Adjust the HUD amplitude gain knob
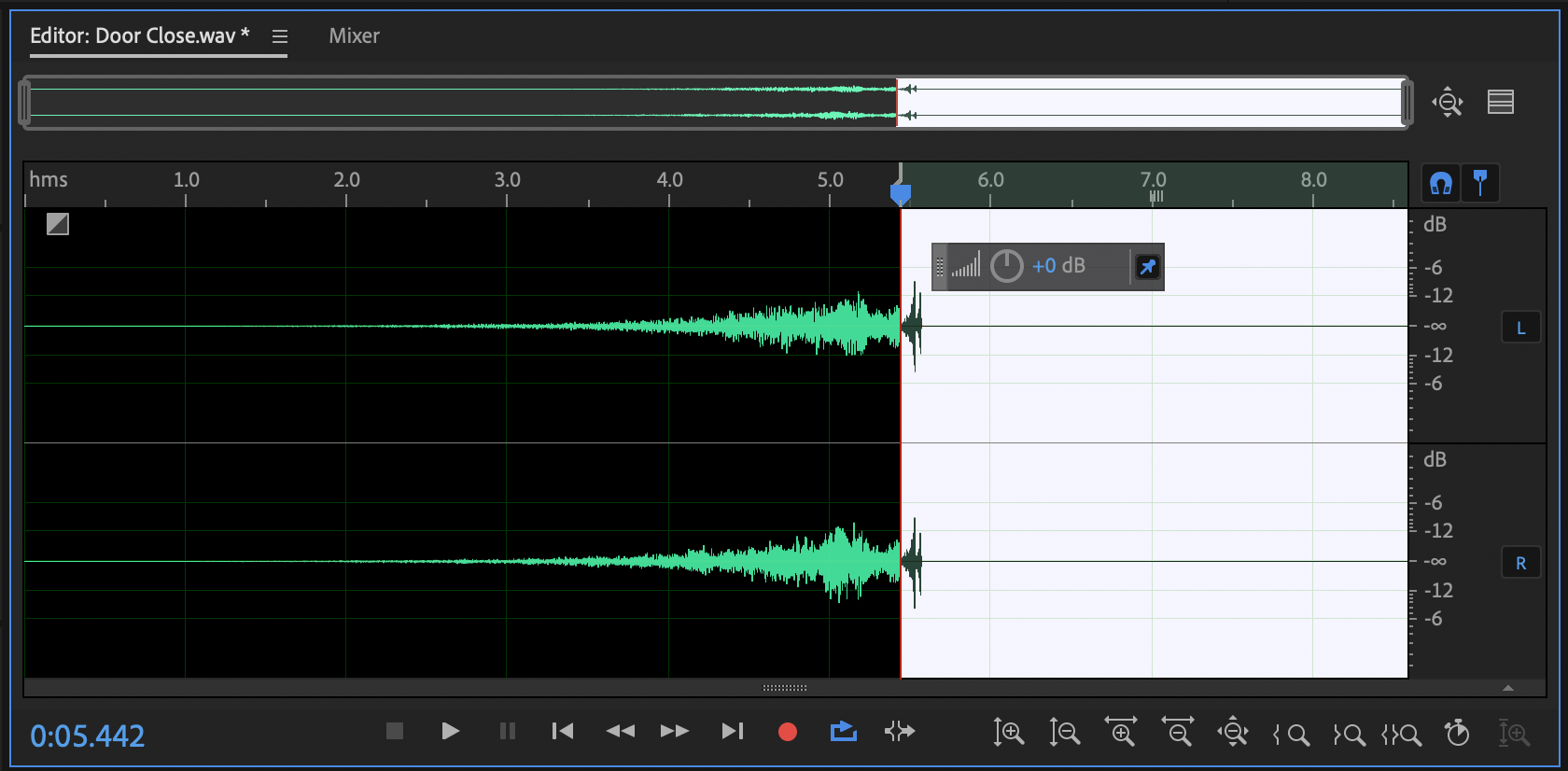The width and height of the screenshot is (1568, 771). click(x=1006, y=266)
